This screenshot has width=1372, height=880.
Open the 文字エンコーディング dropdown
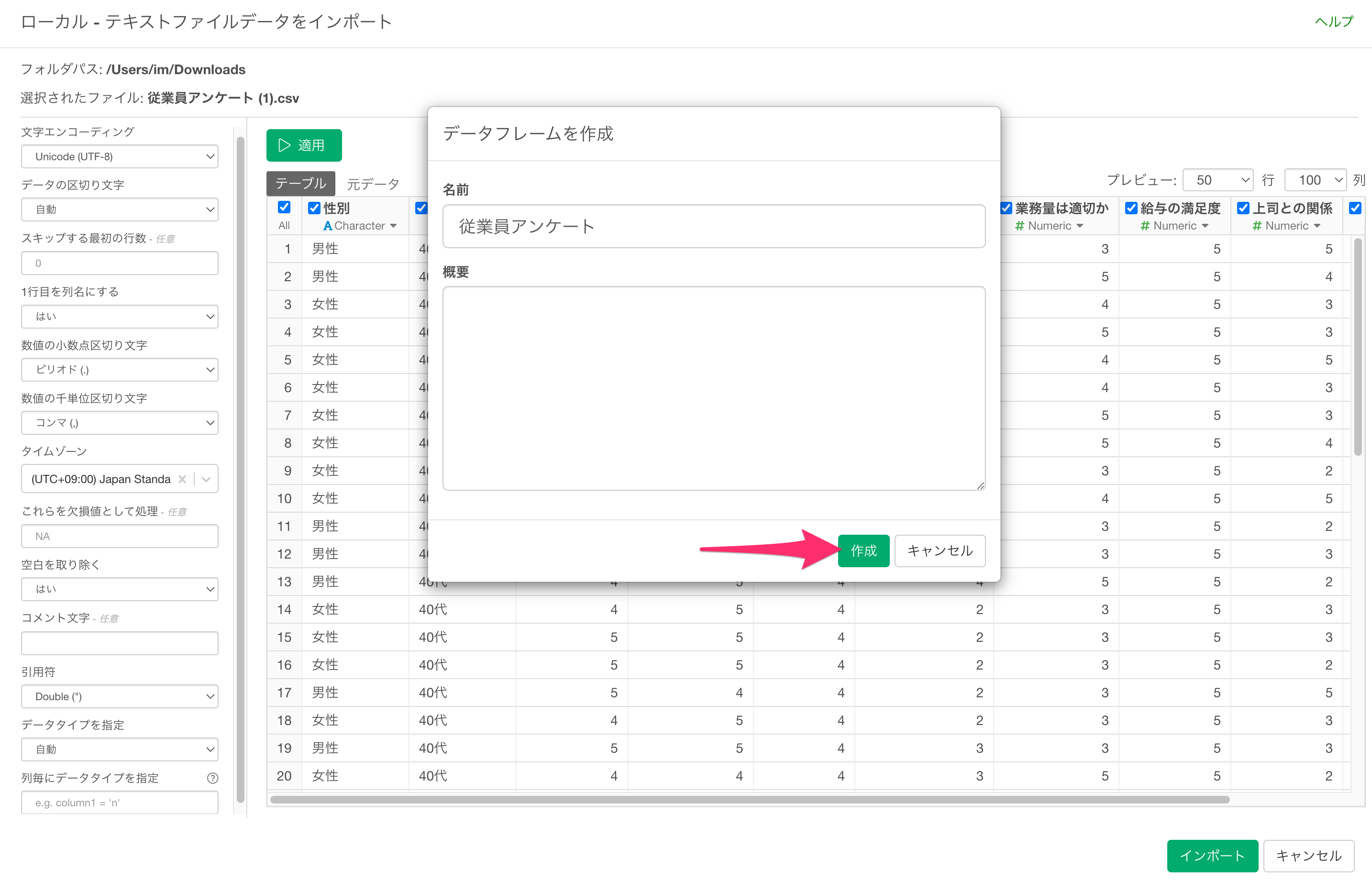(120, 156)
